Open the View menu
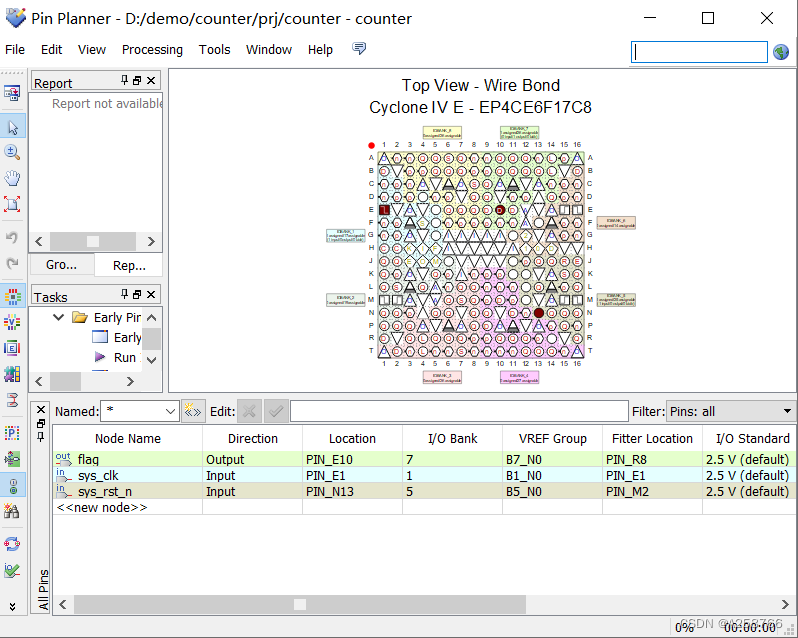The width and height of the screenshot is (798, 638). 92,49
